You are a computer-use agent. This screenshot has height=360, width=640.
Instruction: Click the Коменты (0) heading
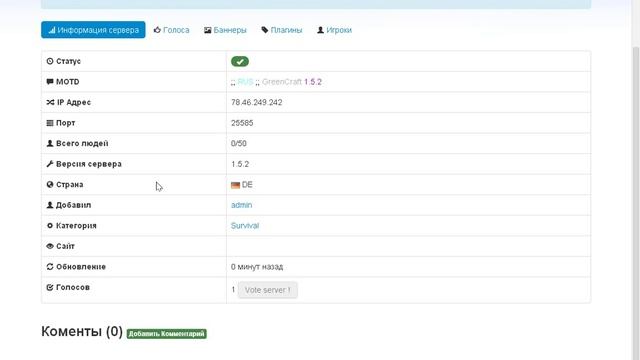tap(82, 331)
